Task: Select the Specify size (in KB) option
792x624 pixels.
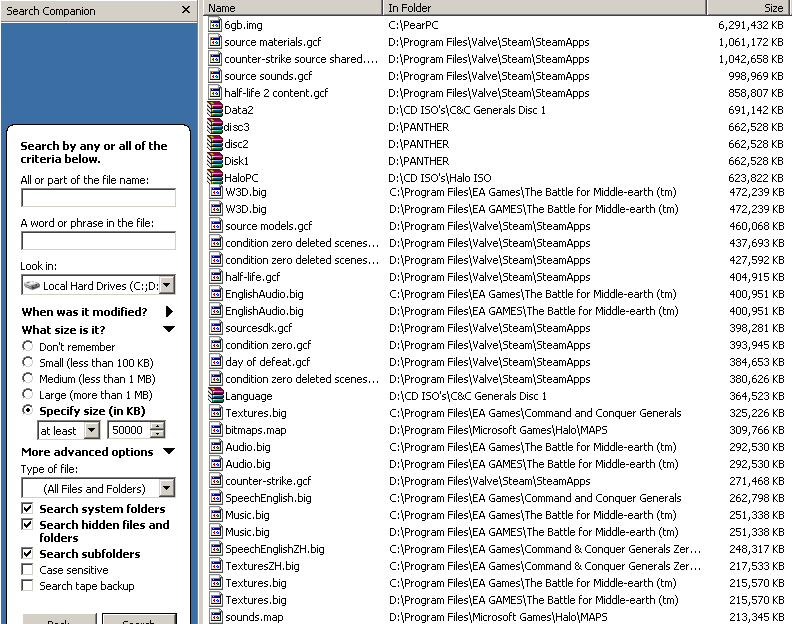Action: (28, 410)
